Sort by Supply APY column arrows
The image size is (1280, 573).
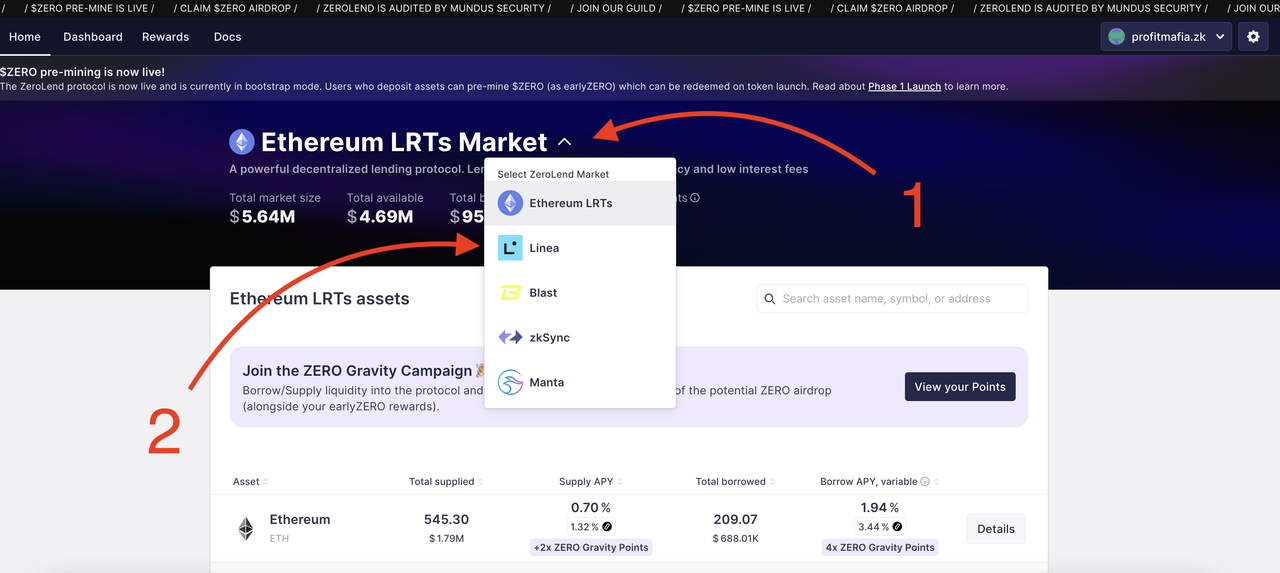620,482
